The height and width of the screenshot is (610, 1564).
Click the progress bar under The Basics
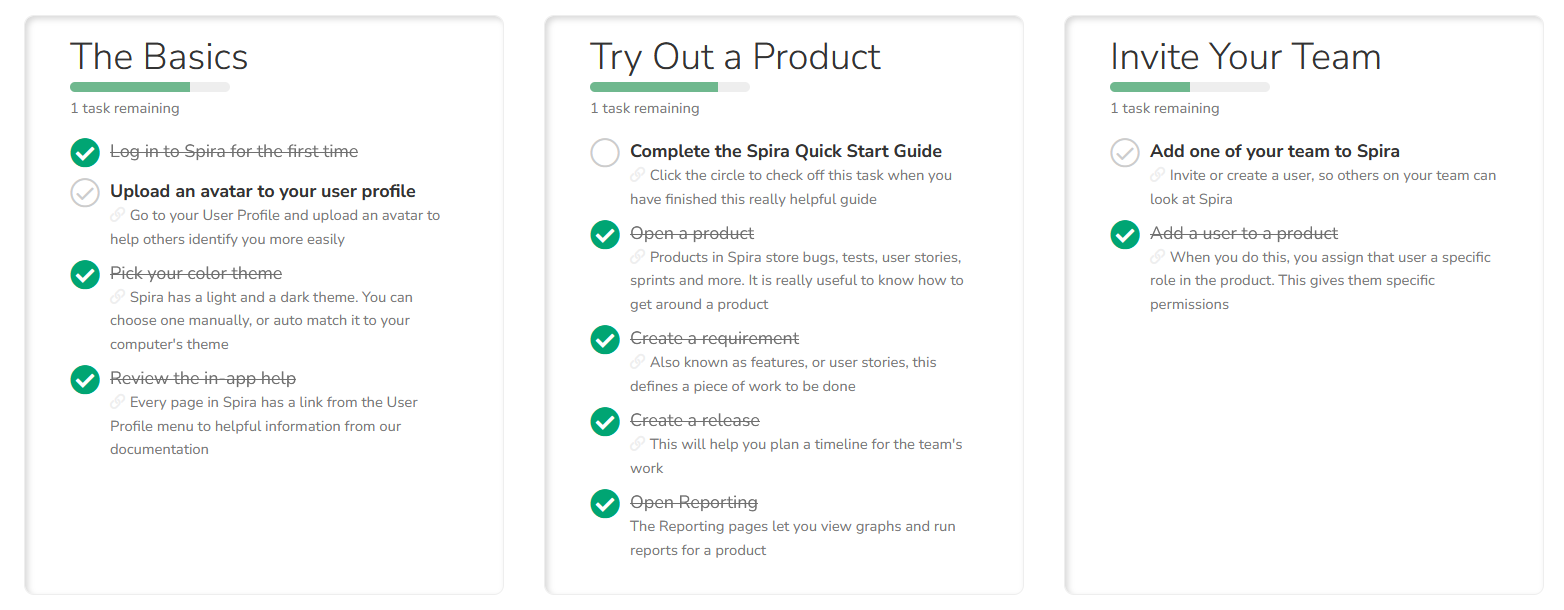click(150, 87)
